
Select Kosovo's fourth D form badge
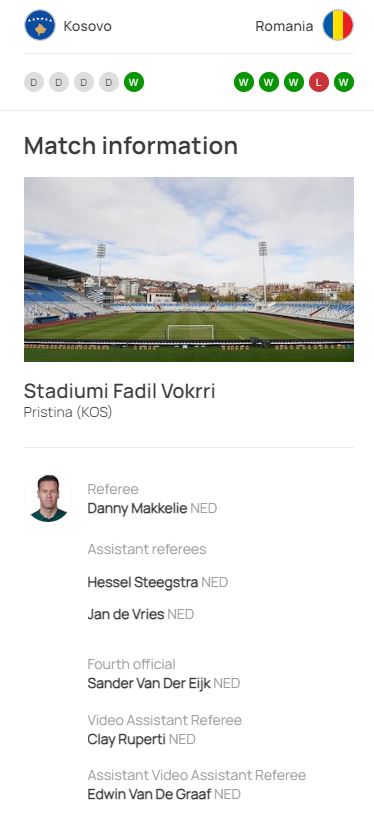(x=109, y=82)
